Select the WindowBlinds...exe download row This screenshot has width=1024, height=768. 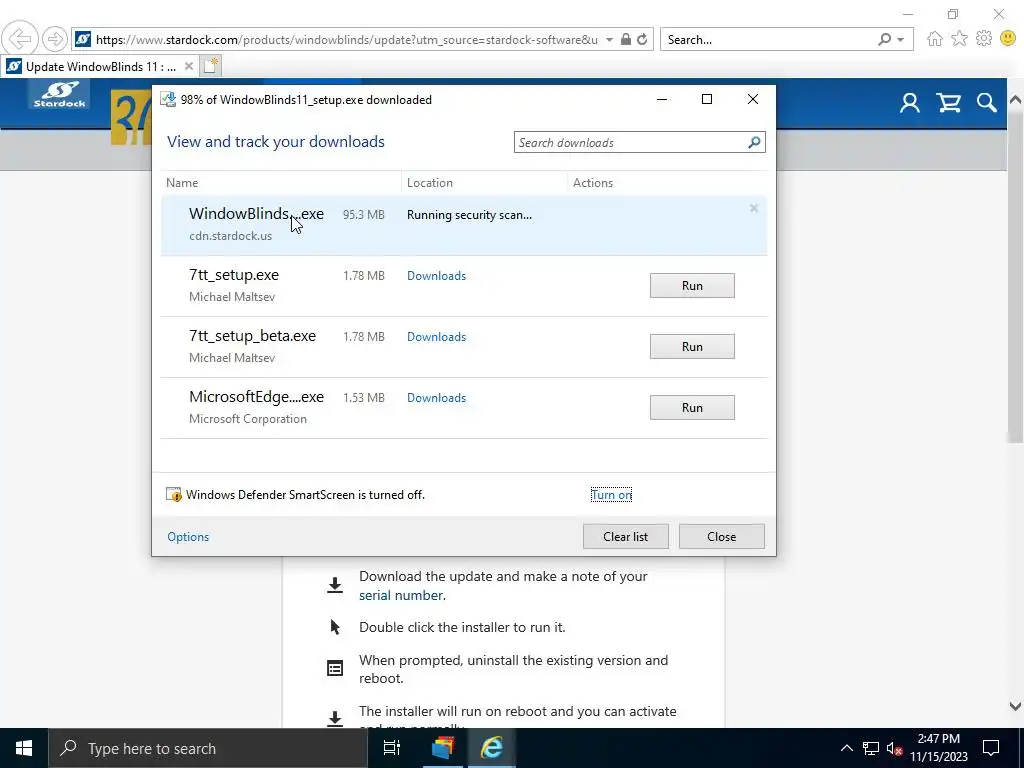click(x=464, y=225)
